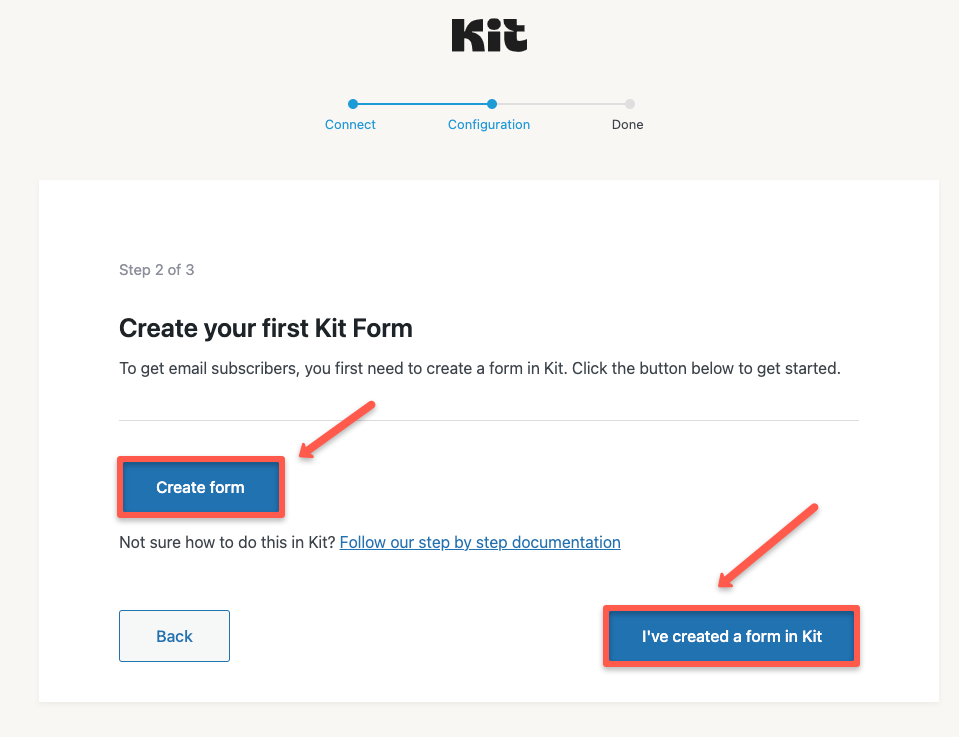Click the blue segment of the progress bar

(x=420, y=103)
